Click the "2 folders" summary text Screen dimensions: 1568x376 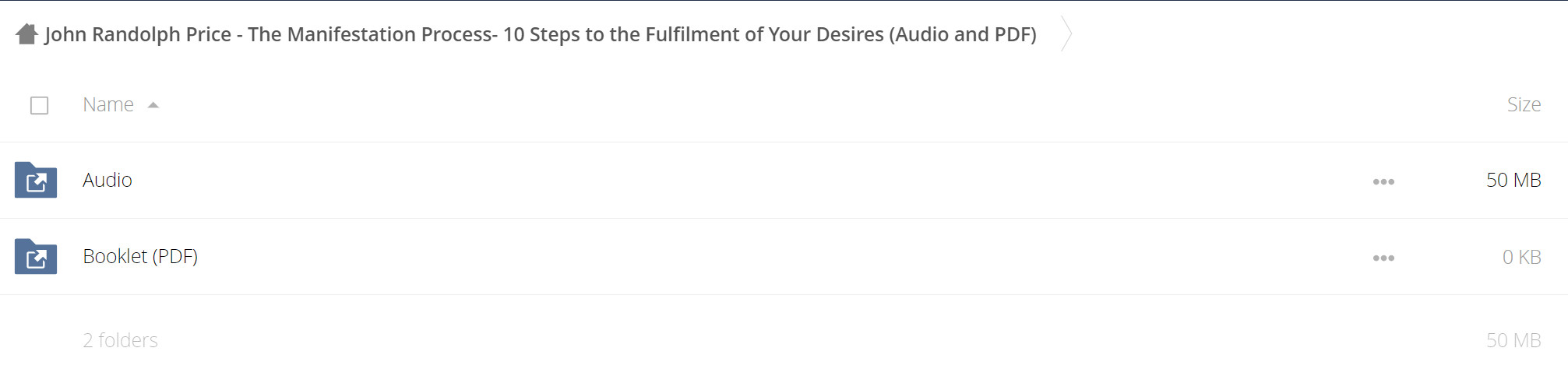coord(121,340)
